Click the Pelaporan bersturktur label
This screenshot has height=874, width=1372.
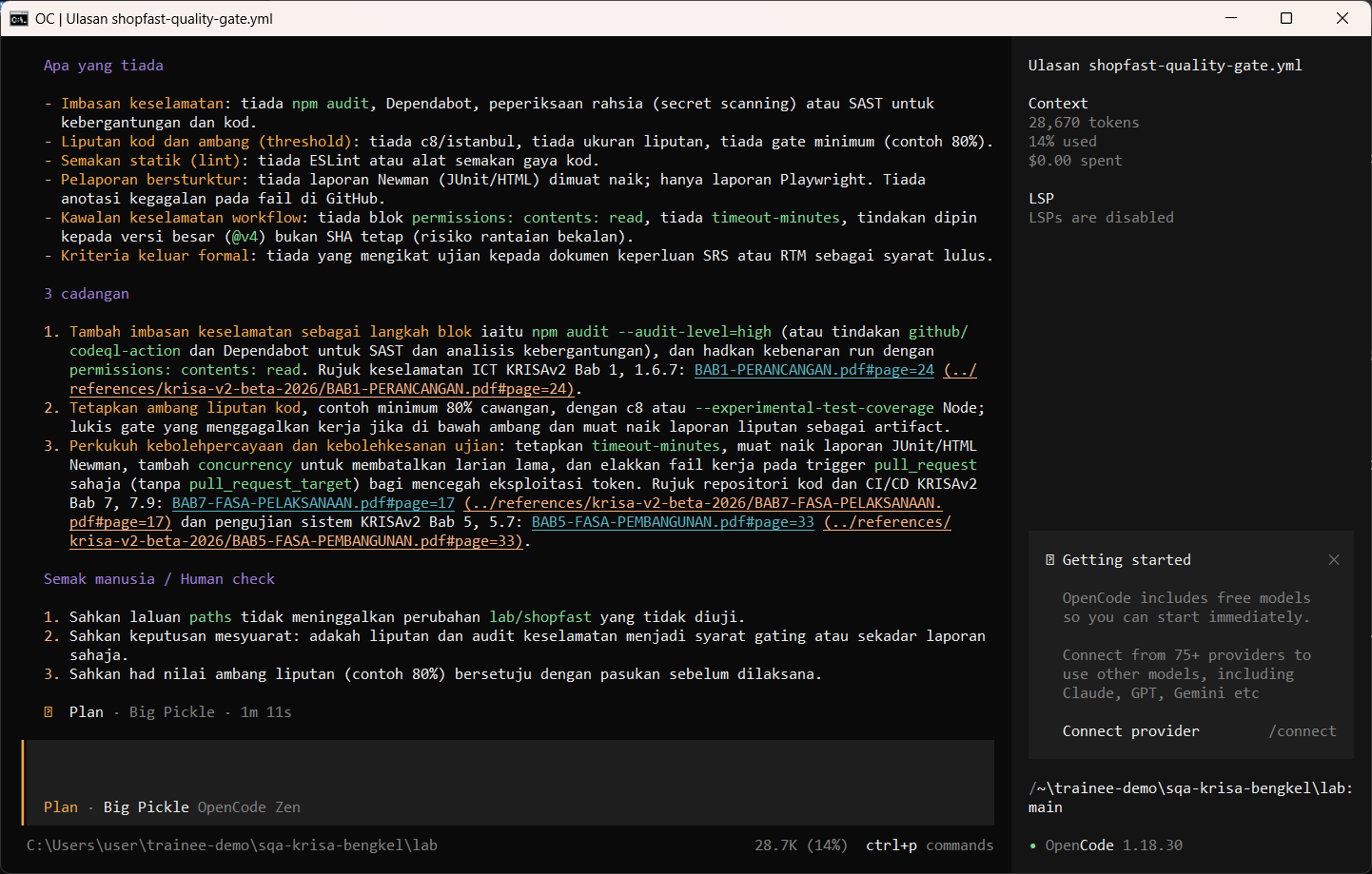[150, 180]
